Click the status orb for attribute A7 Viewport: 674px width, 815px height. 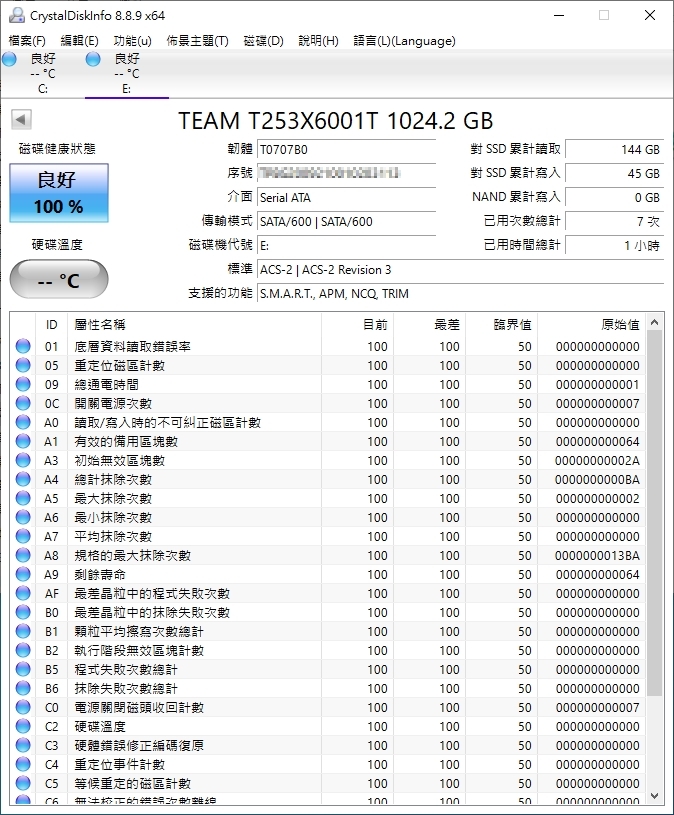[23, 536]
